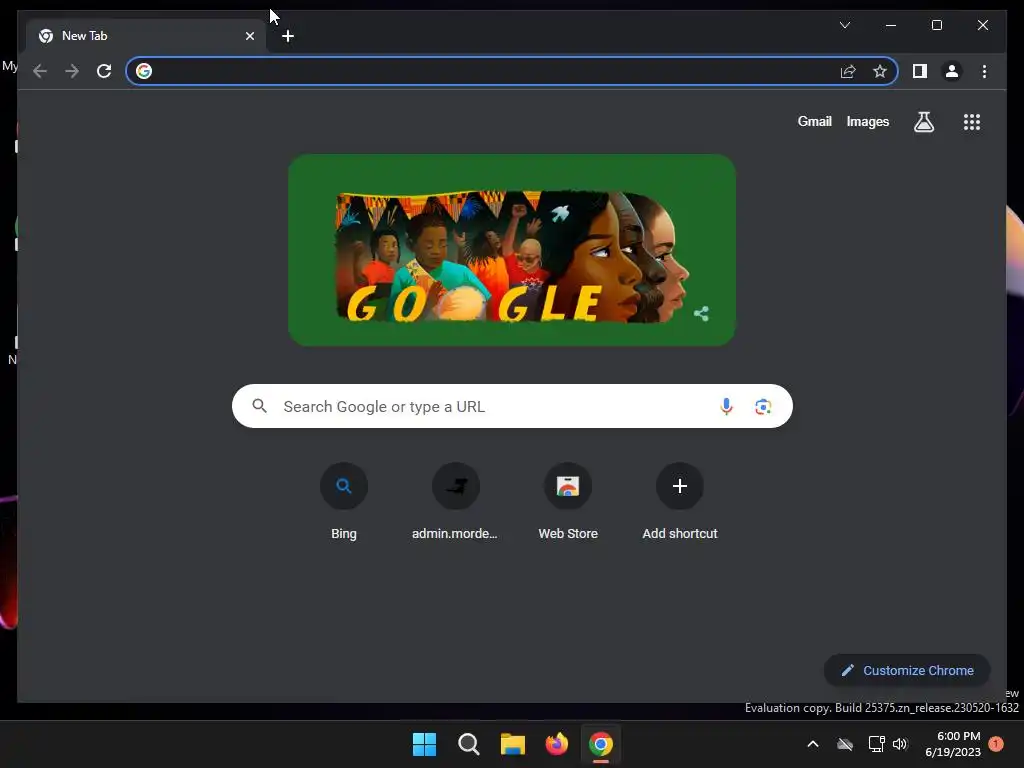Screen dimensions: 1024x768
Task: Click Chrome icon in taskbar
Action: coord(601,744)
